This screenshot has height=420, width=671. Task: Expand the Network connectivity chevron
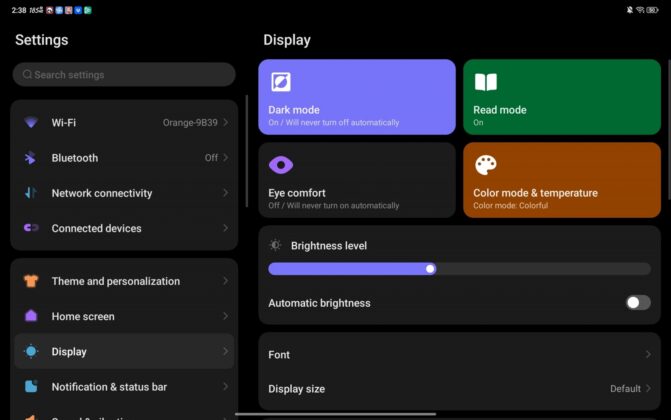226,193
